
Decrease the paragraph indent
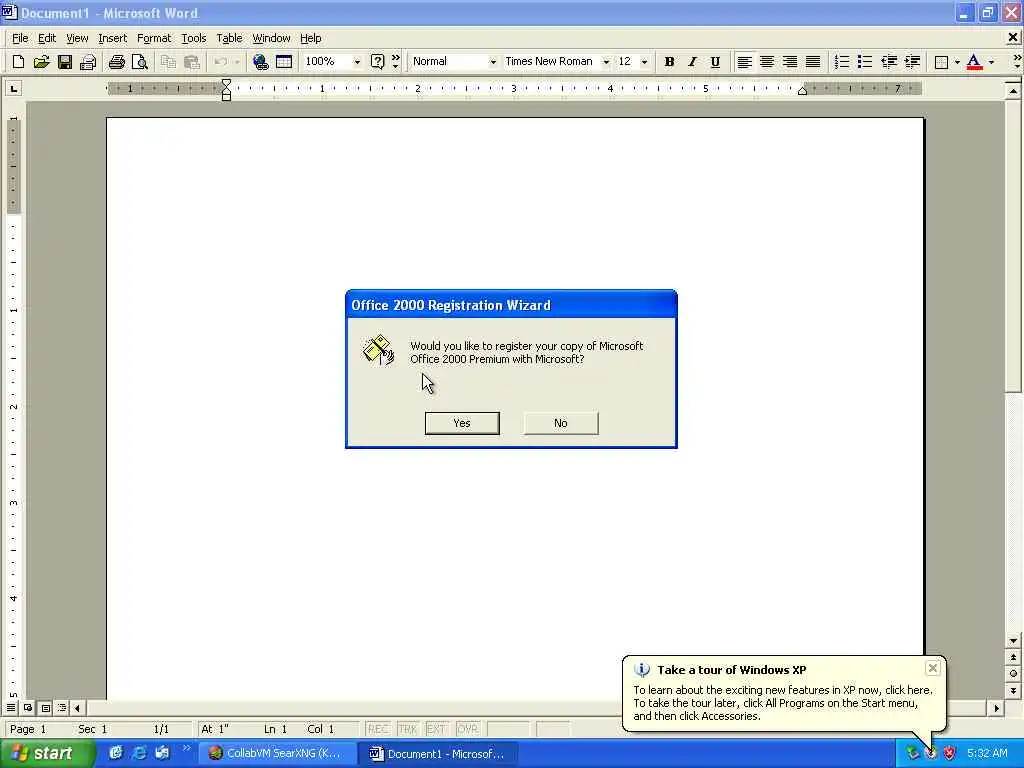pyautogui.click(x=889, y=62)
